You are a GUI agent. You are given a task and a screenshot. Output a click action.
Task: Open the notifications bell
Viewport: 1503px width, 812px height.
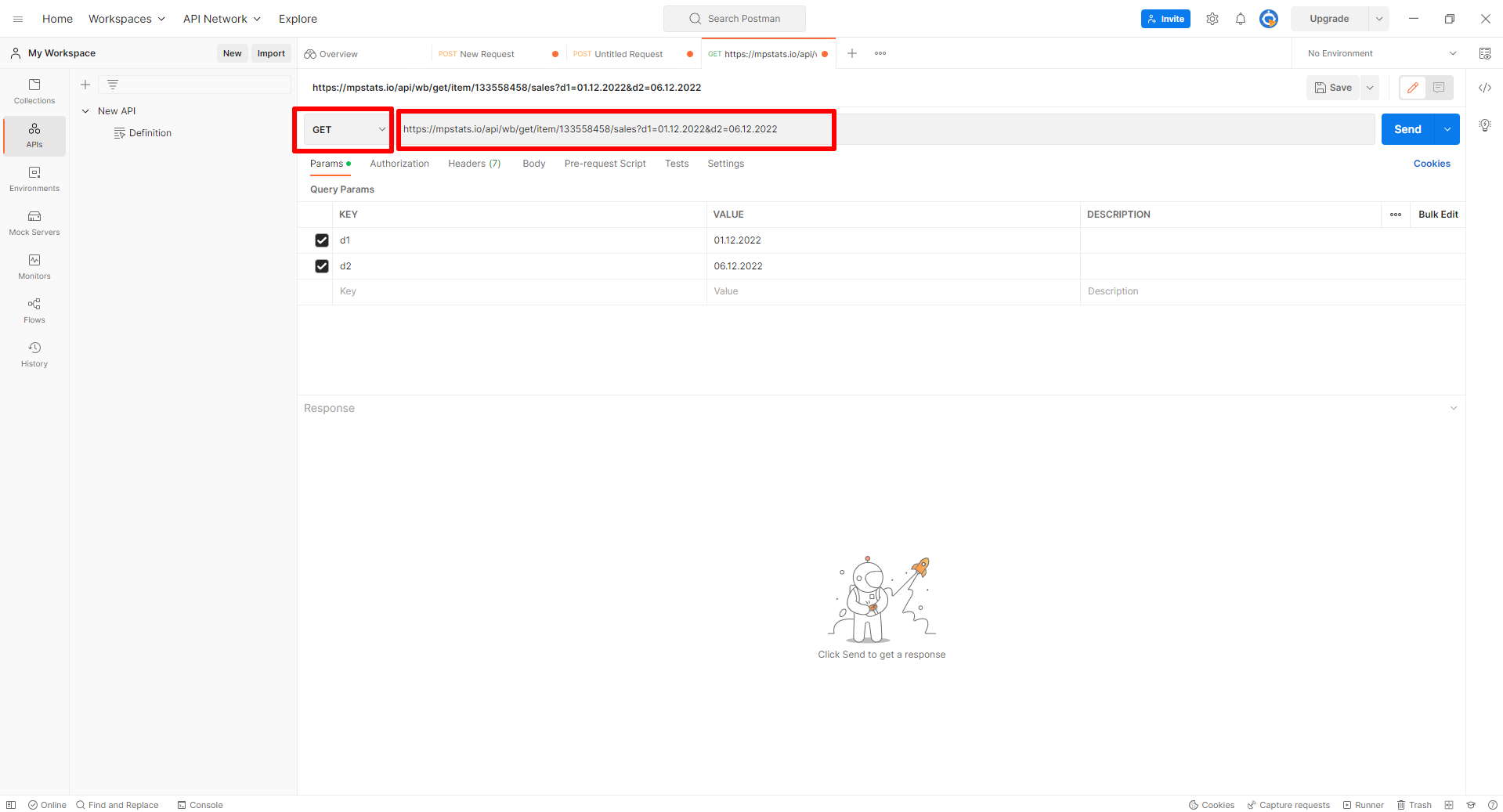click(1240, 19)
